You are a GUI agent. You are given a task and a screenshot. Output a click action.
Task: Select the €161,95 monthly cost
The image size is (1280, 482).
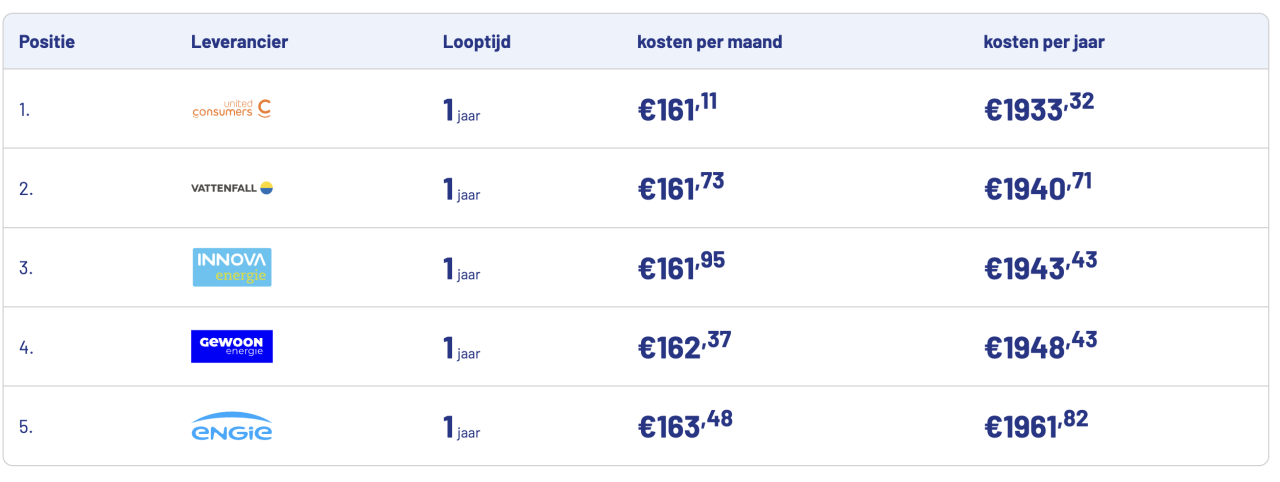(681, 266)
